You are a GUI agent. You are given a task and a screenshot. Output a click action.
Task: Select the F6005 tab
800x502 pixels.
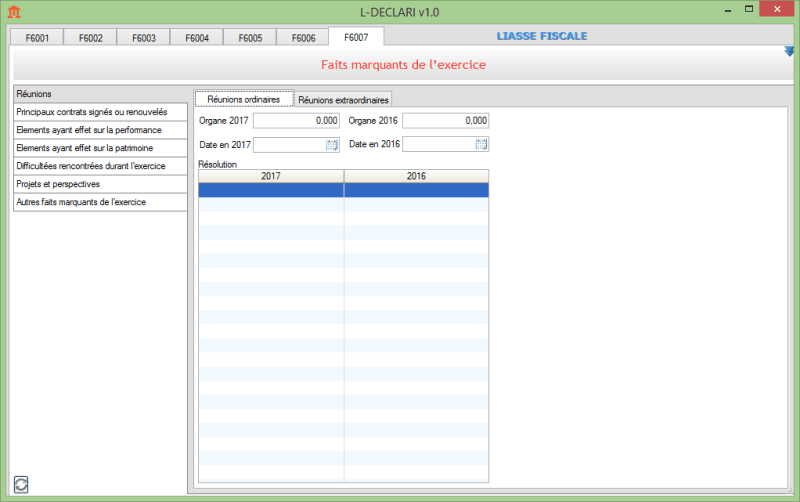click(x=250, y=38)
